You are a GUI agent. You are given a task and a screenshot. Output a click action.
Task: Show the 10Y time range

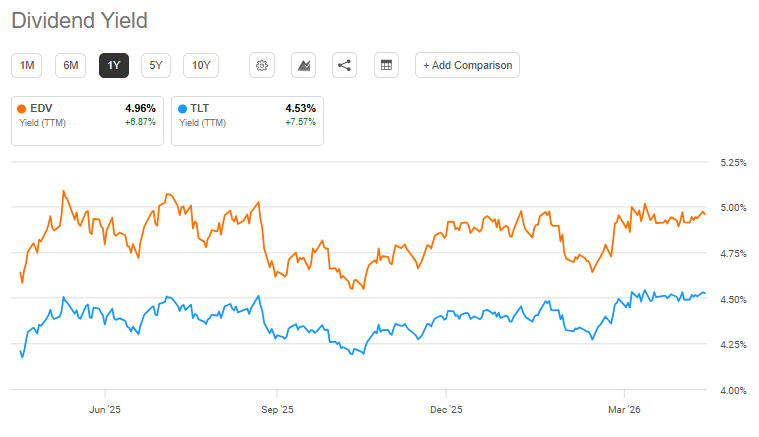(x=201, y=65)
